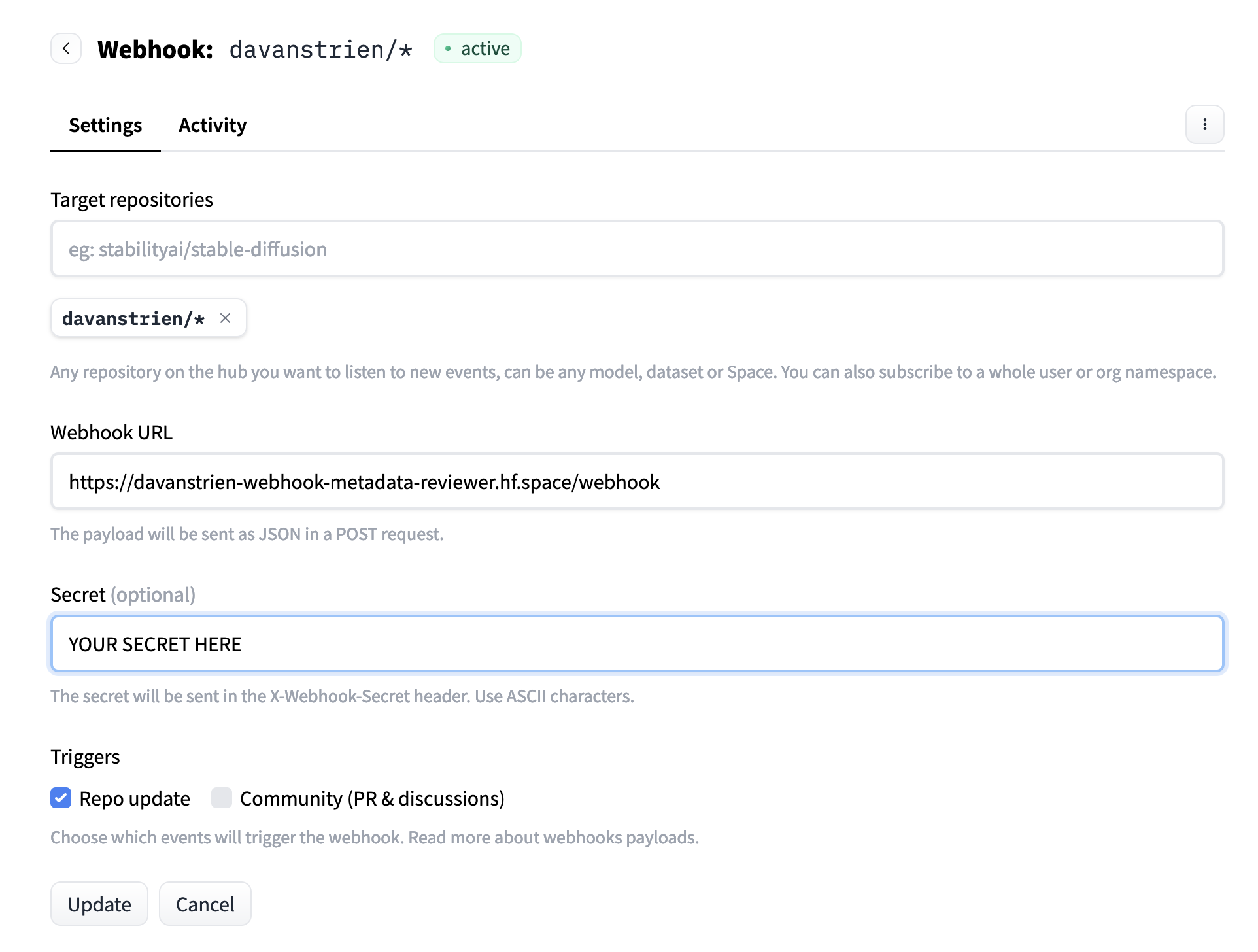
Task: Click the green dot inside the active badge
Action: coord(448,48)
